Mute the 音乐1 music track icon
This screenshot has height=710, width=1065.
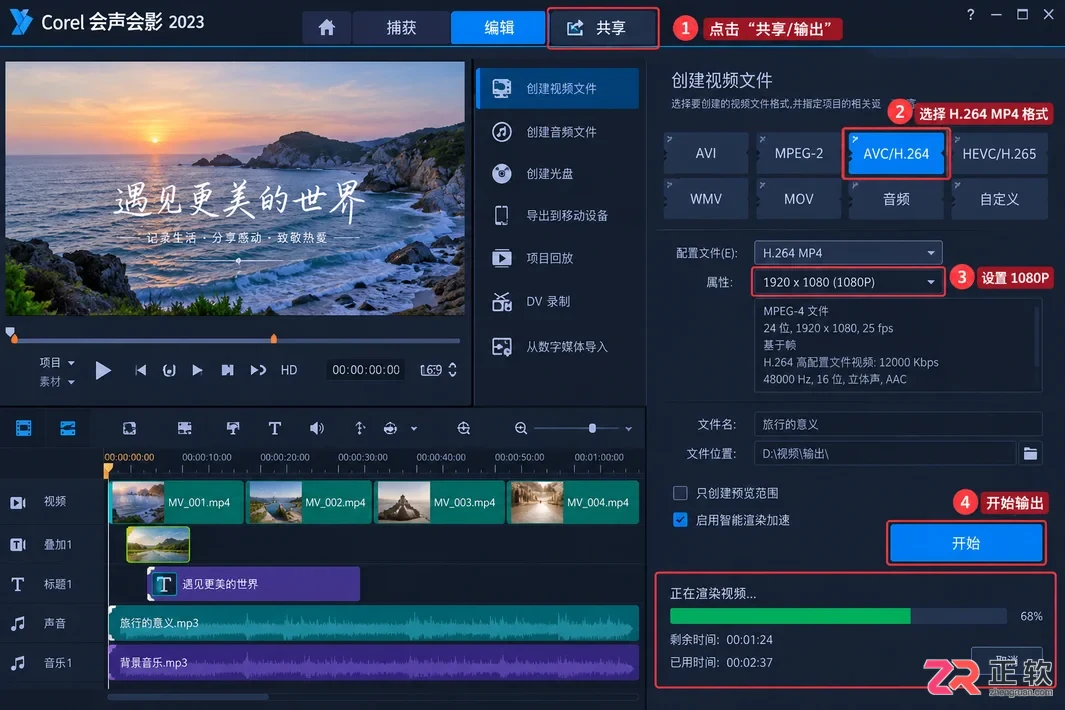click(18, 662)
